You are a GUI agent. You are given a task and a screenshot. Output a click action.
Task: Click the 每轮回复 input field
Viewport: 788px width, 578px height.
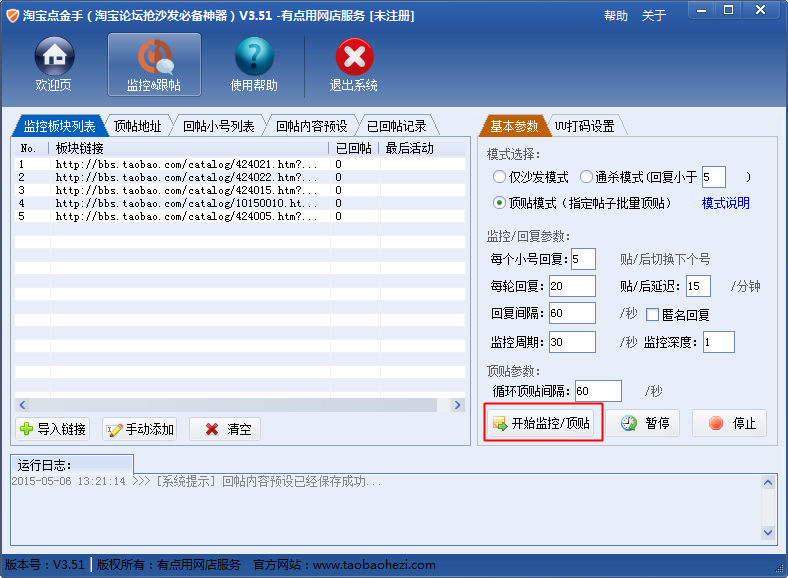pos(572,286)
